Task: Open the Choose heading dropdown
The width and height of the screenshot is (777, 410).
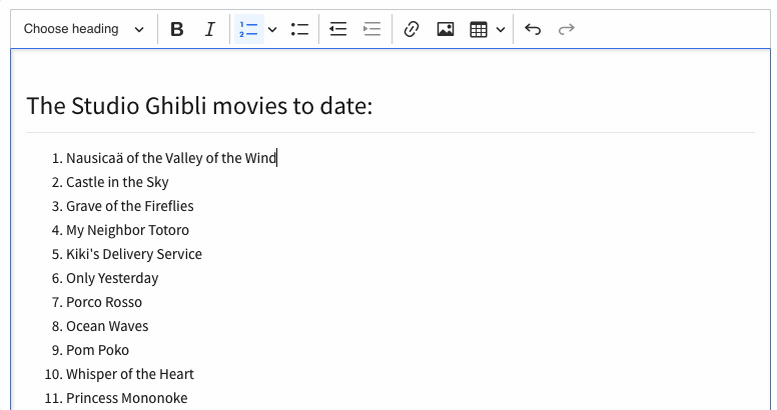Action: coord(84,29)
